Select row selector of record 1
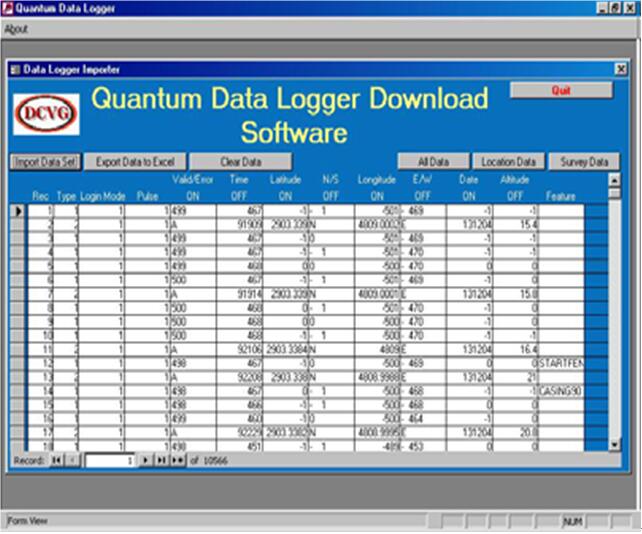642x534 pixels. click(x=18, y=211)
